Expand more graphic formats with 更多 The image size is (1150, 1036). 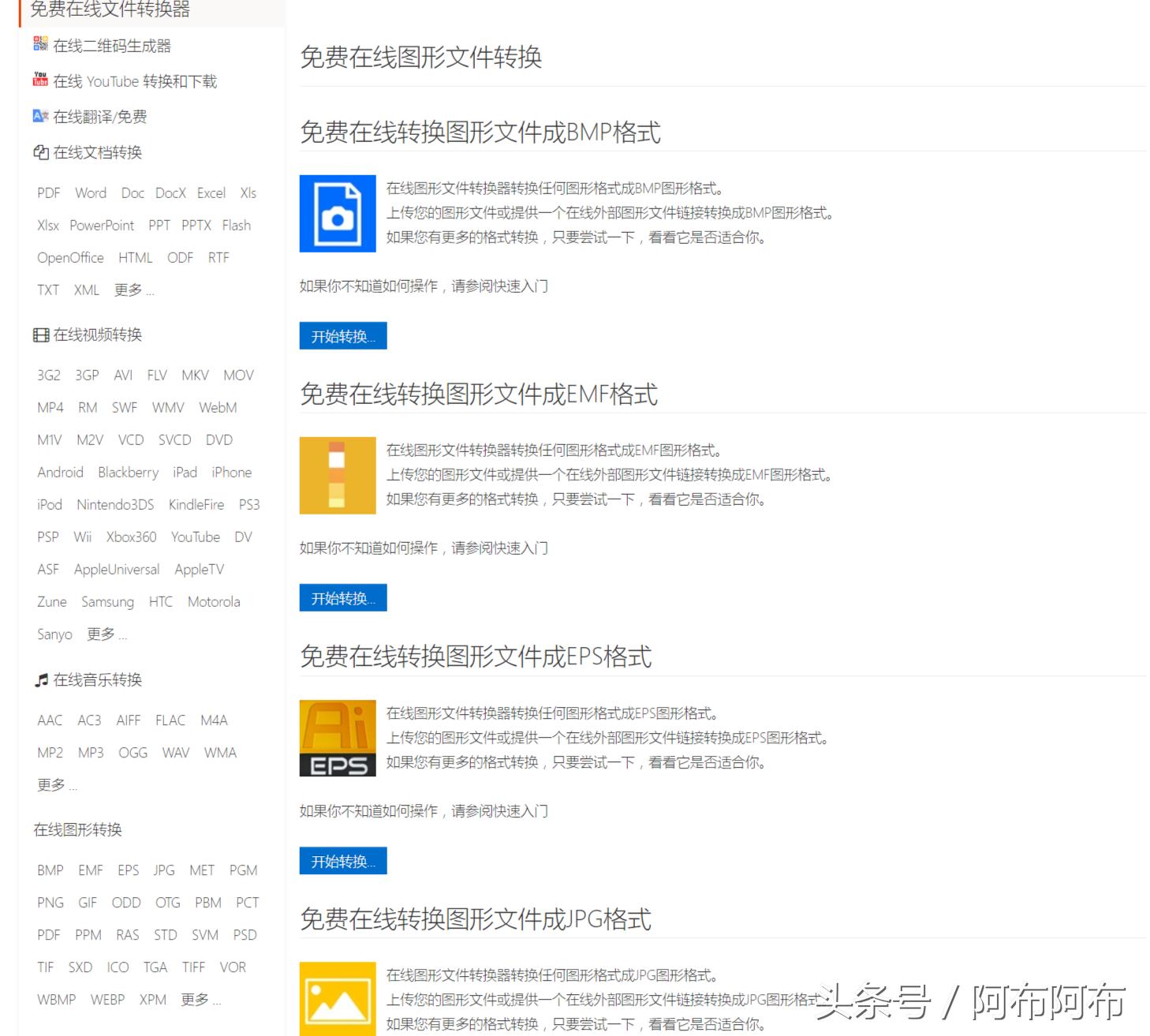(x=199, y=1000)
